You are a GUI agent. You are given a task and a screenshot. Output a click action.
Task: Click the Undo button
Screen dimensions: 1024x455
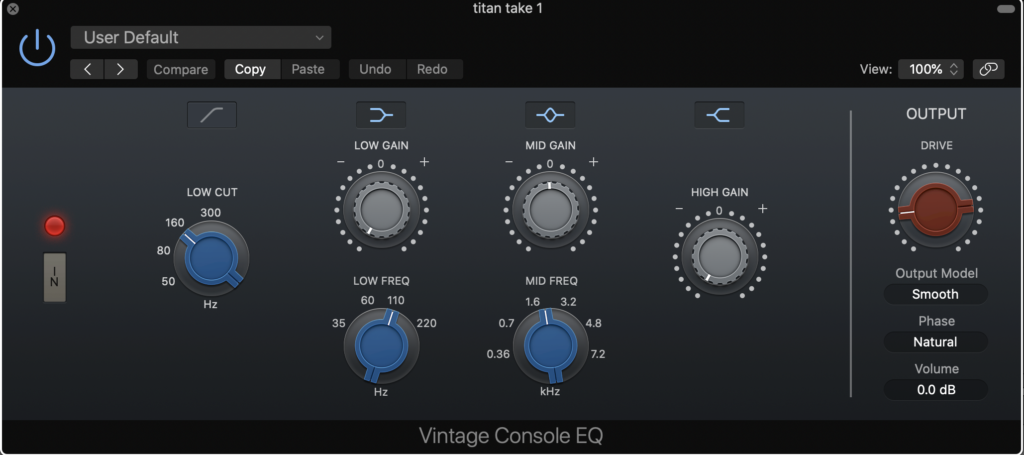tap(375, 69)
